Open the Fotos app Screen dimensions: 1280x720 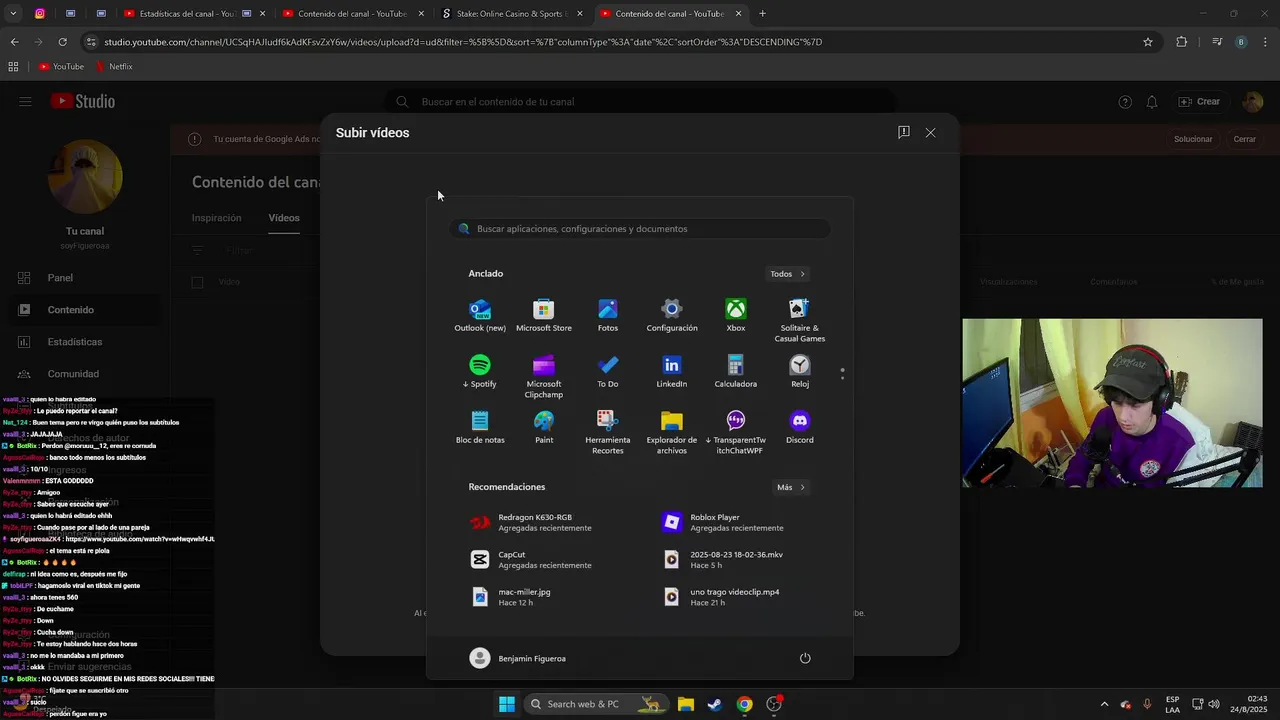[x=608, y=315]
